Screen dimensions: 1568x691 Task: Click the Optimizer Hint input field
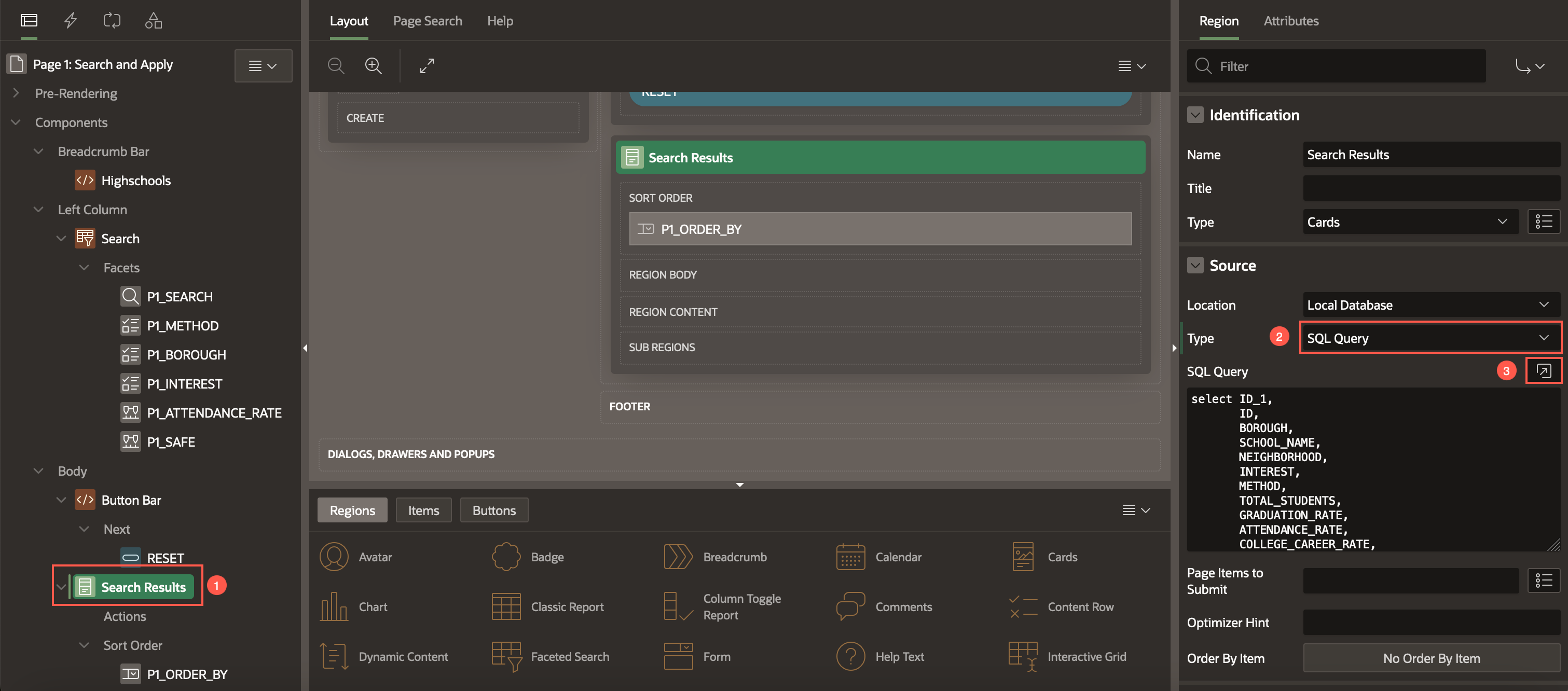click(1431, 622)
